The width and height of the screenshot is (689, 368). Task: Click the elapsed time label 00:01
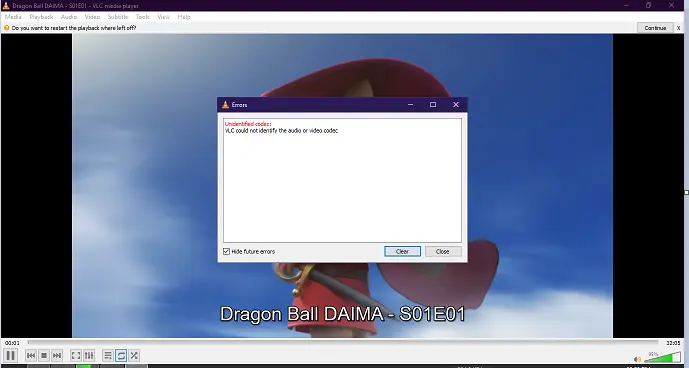pos(12,343)
